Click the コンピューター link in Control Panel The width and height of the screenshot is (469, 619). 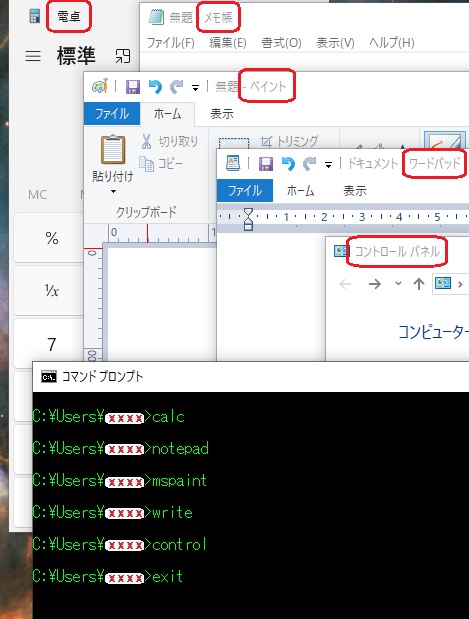click(433, 332)
